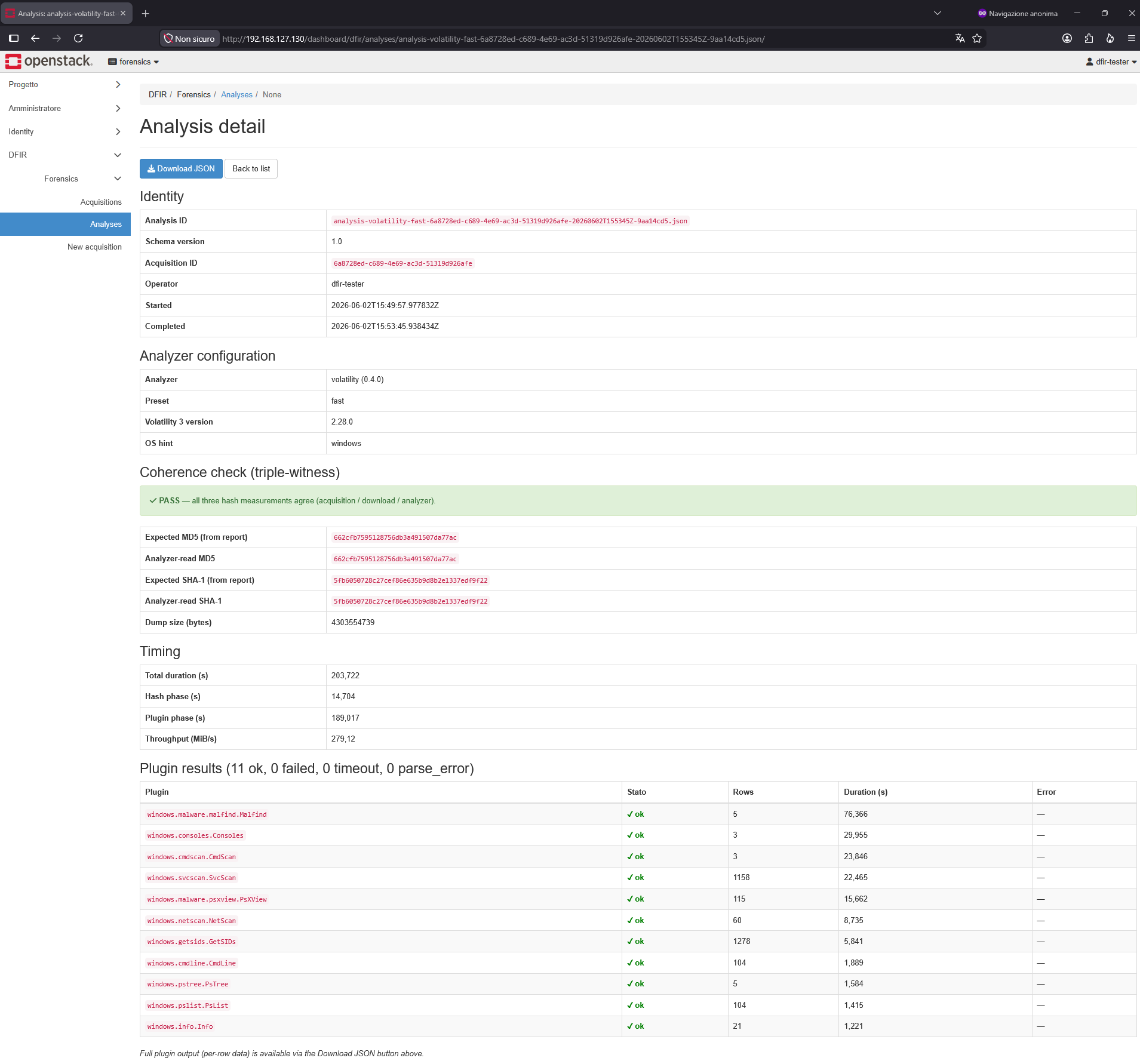The image size is (1140, 1064).
Task: Expand the Amministratore sidebar section
Action: 65,109
